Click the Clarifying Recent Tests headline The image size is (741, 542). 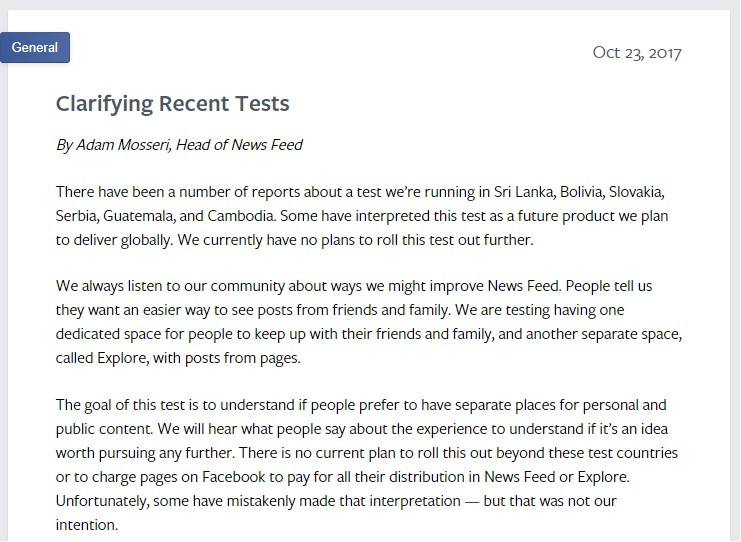tap(172, 103)
